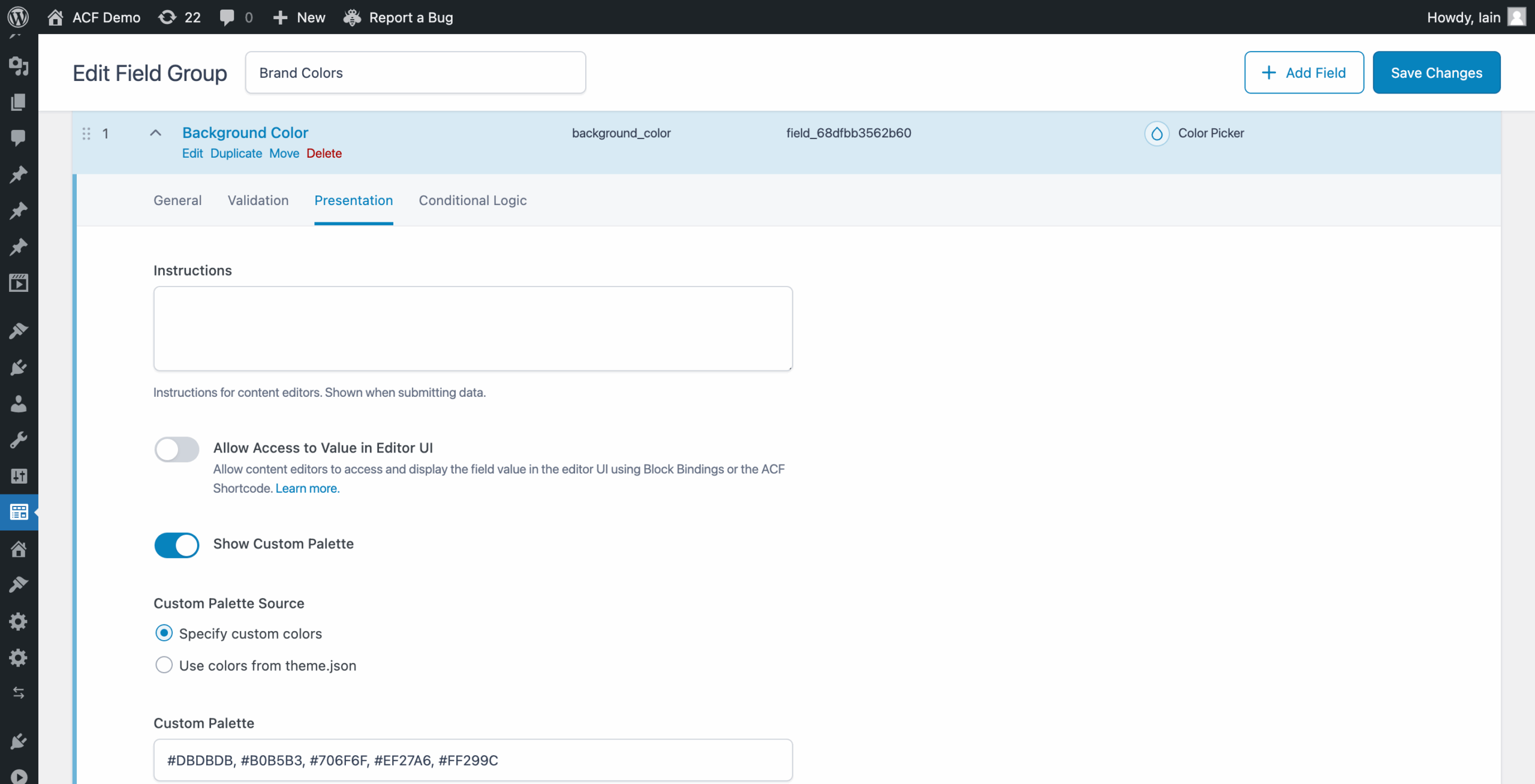Viewport: 1535px width, 784px height.
Task: Open the Users sidebar menu icon
Action: pos(19,404)
